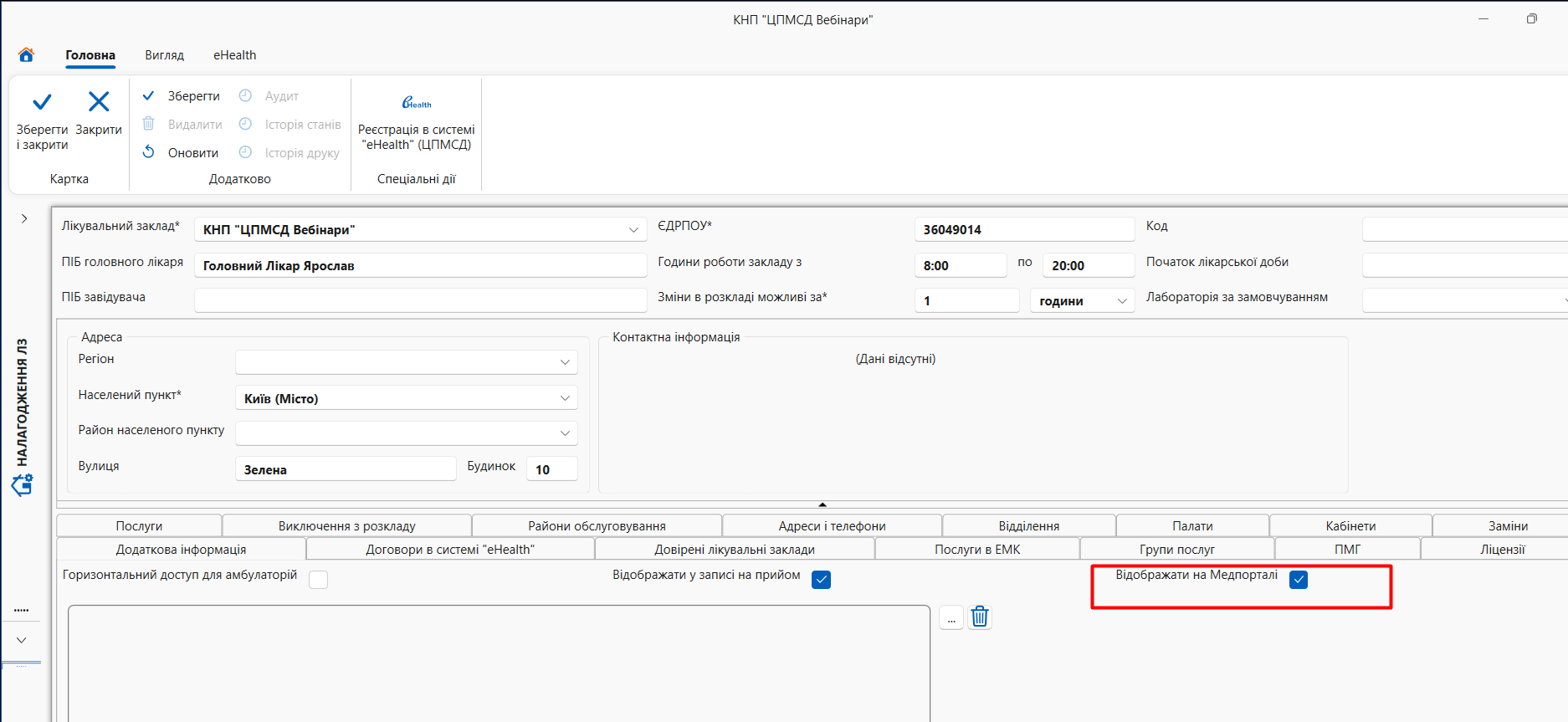The height and width of the screenshot is (722, 1568).
Task: Open Договори в системі eHealth tab
Action: pos(450,549)
